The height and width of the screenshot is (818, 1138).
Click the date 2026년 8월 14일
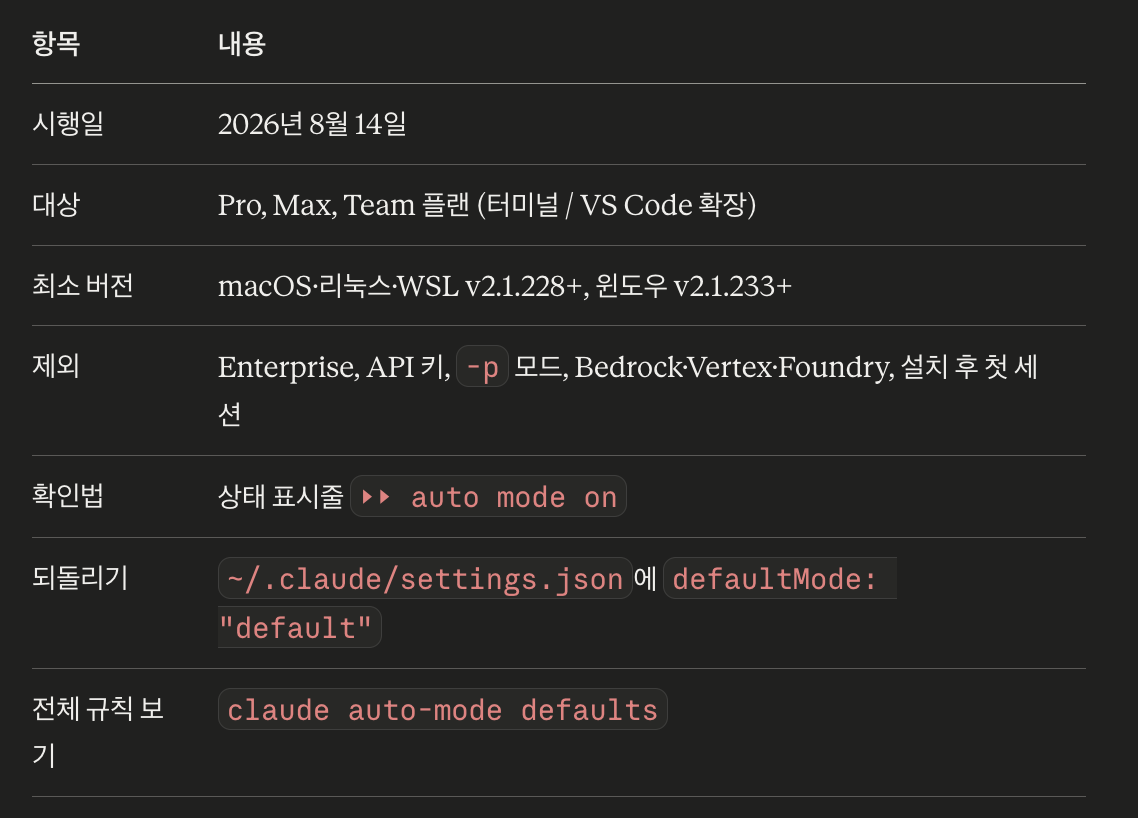pyautogui.click(x=312, y=124)
